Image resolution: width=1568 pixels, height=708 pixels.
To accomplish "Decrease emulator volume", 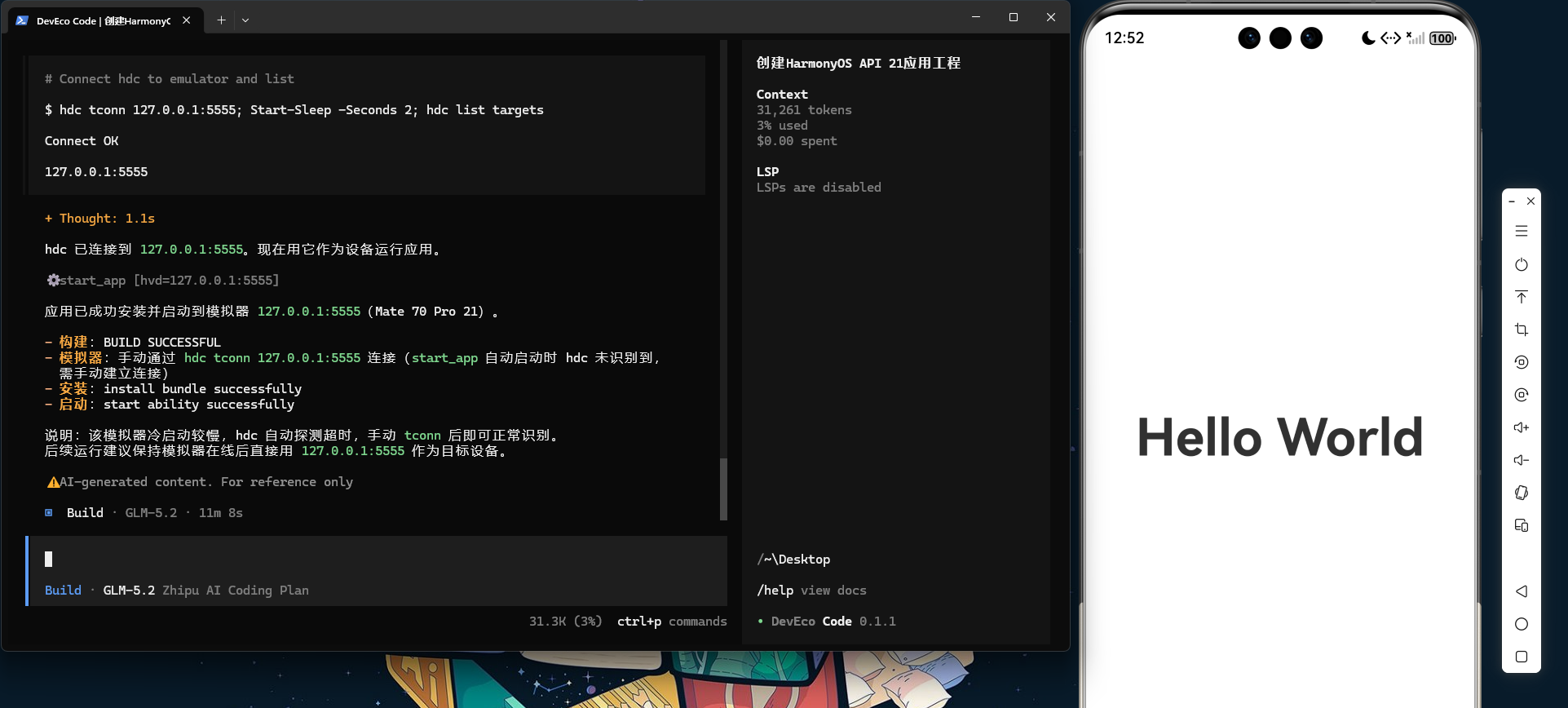I will (1522, 460).
